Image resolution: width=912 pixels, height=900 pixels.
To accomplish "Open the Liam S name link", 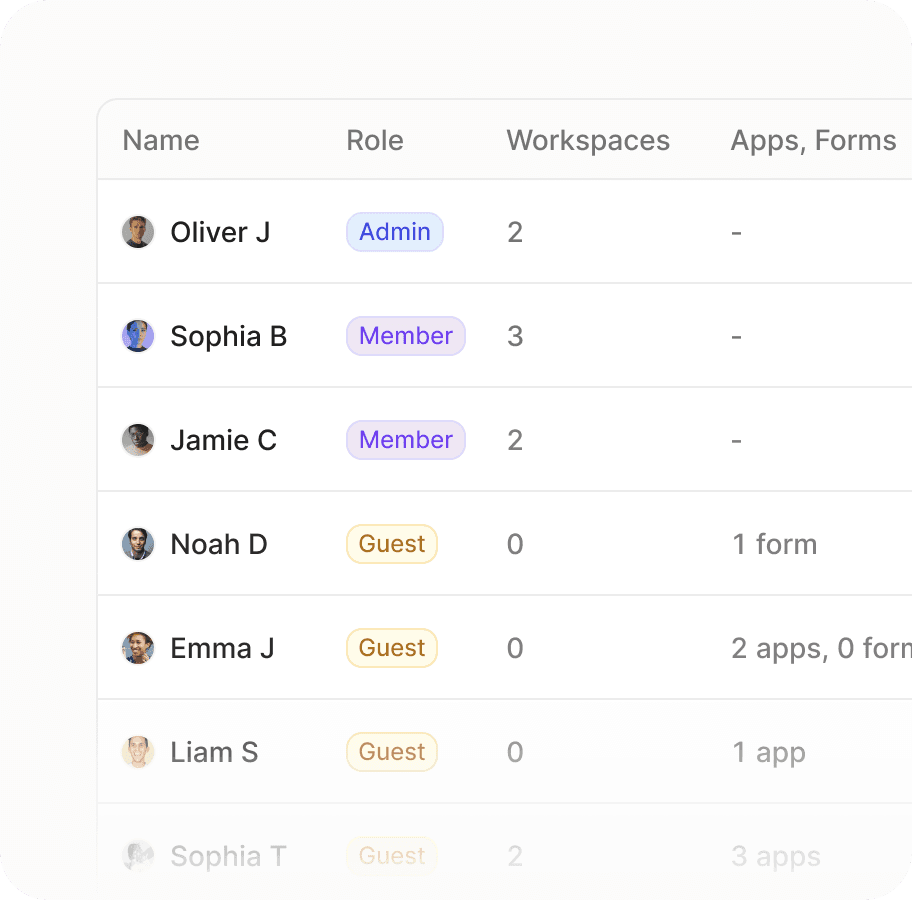I will click(214, 752).
